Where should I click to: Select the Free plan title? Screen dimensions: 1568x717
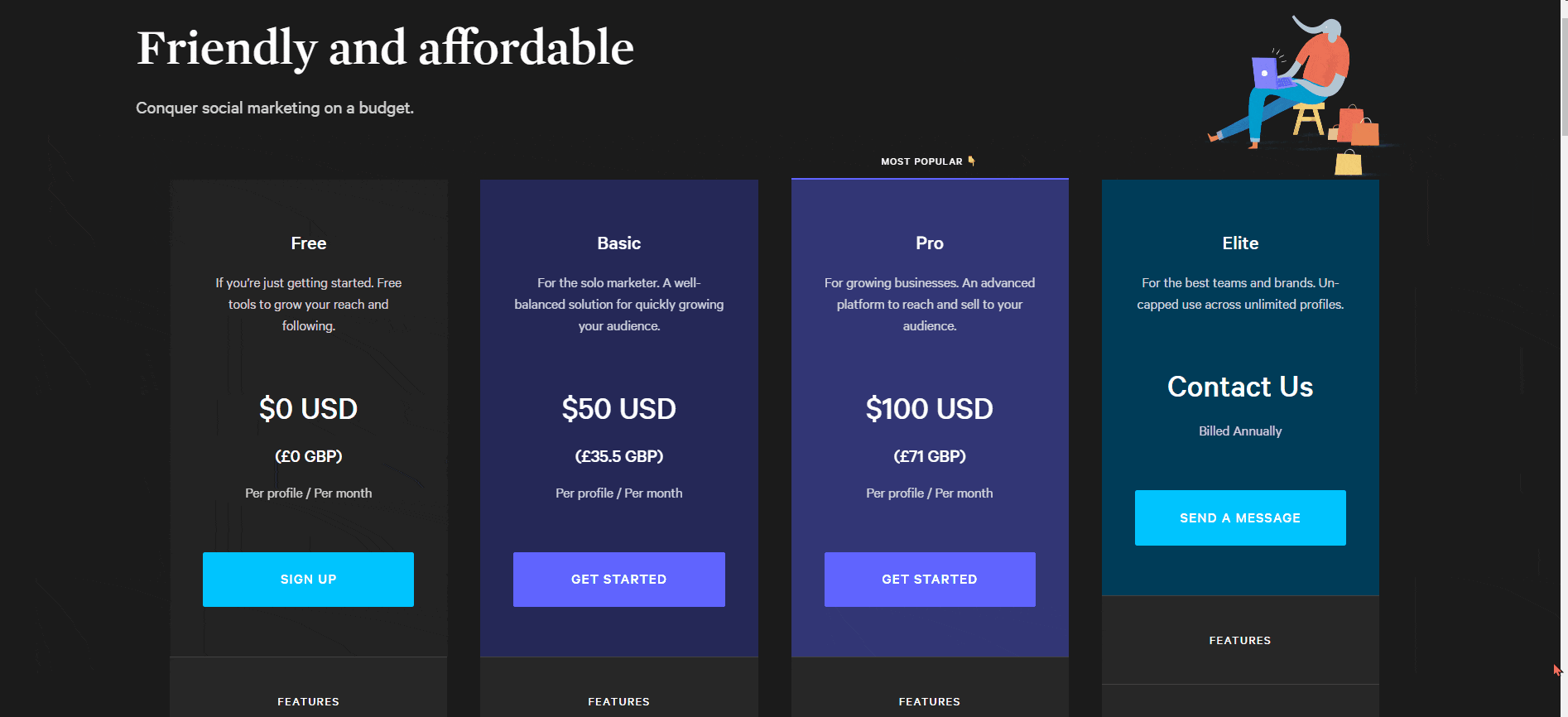click(x=309, y=243)
